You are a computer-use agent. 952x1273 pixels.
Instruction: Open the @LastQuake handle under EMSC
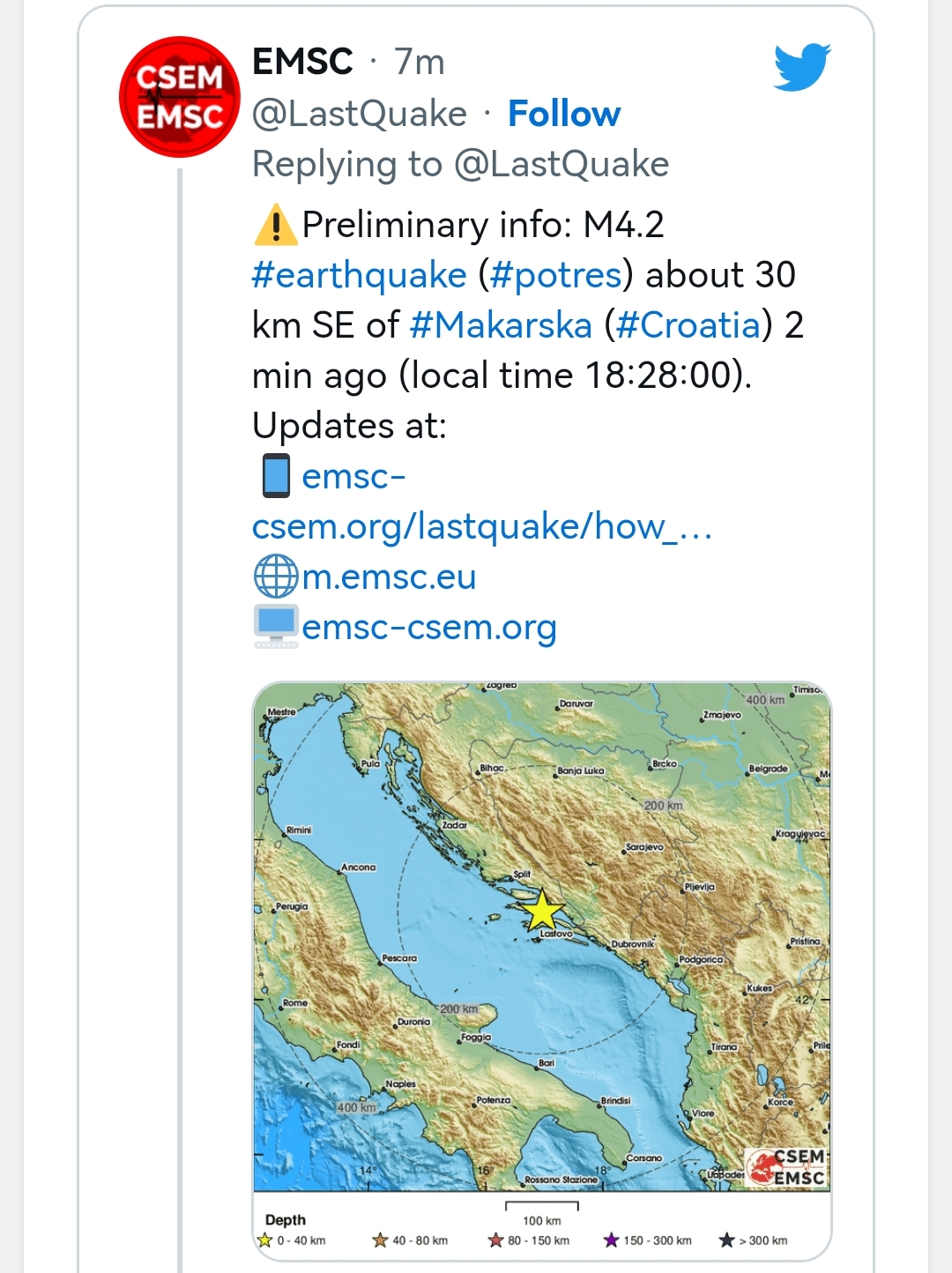click(x=360, y=114)
